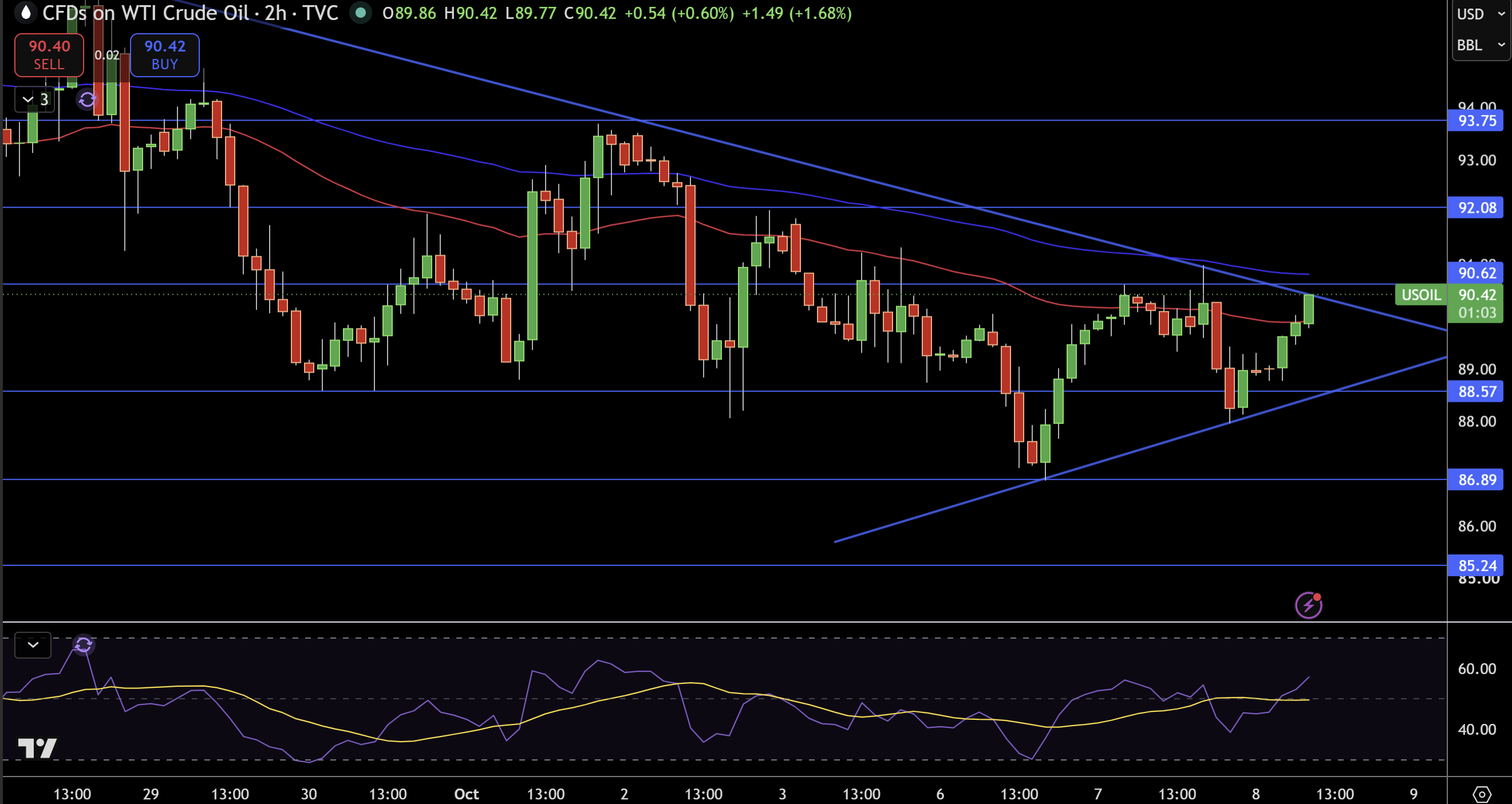Select the 86.89 horizontal line price label
Image resolution: width=1512 pixels, height=804 pixels.
(1476, 480)
